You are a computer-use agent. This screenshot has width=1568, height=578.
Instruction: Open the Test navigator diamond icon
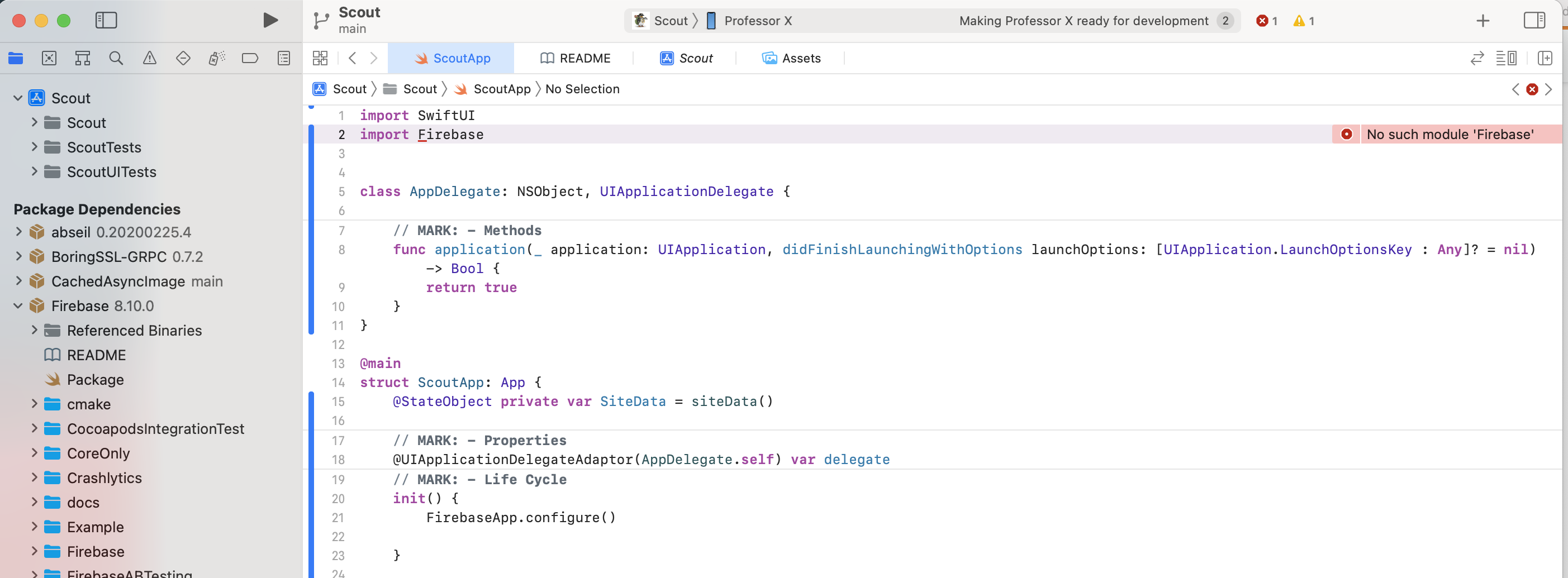pyautogui.click(x=183, y=59)
